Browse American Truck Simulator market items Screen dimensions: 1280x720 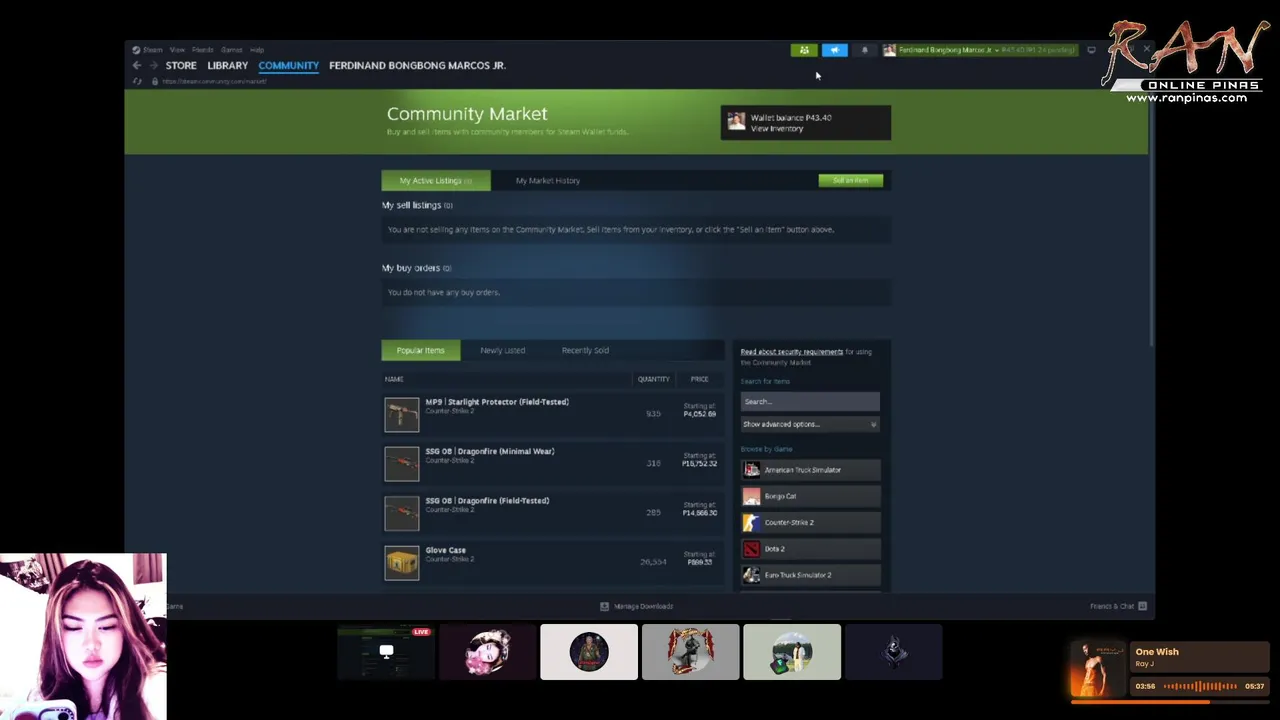pyautogui.click(x=810, y=470)
